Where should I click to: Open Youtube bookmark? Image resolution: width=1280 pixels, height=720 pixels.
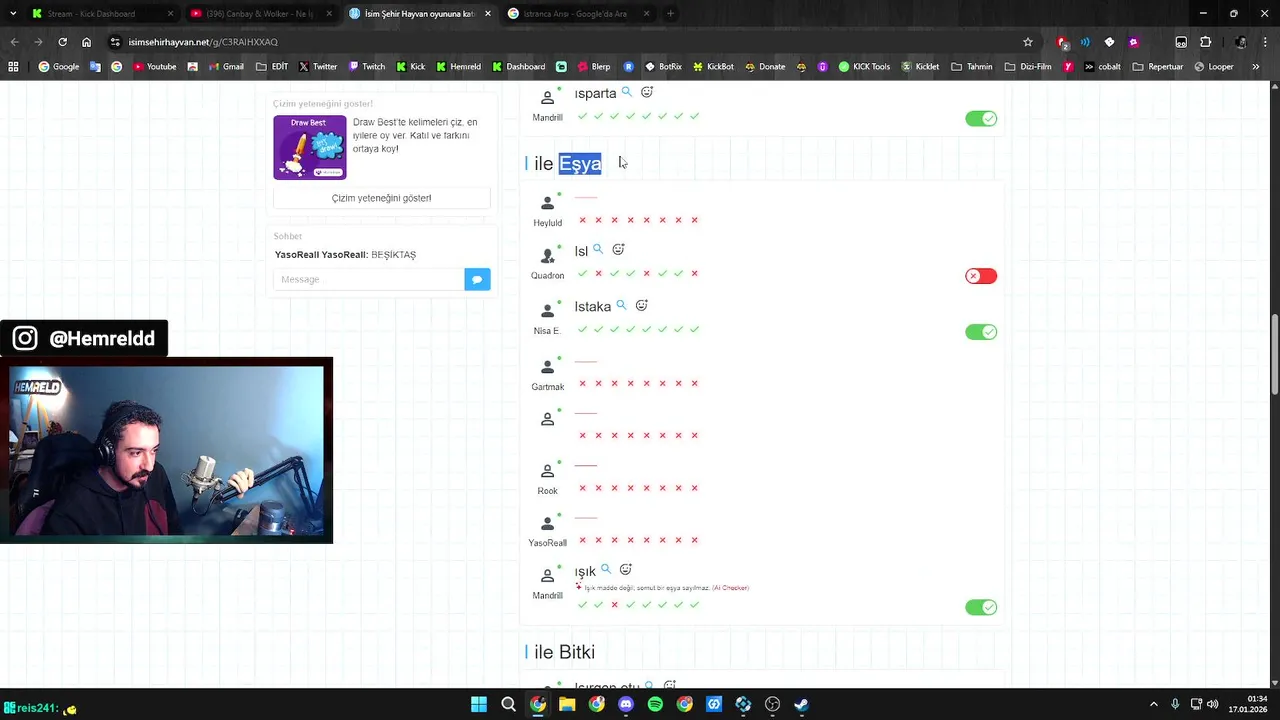[154, 67]
